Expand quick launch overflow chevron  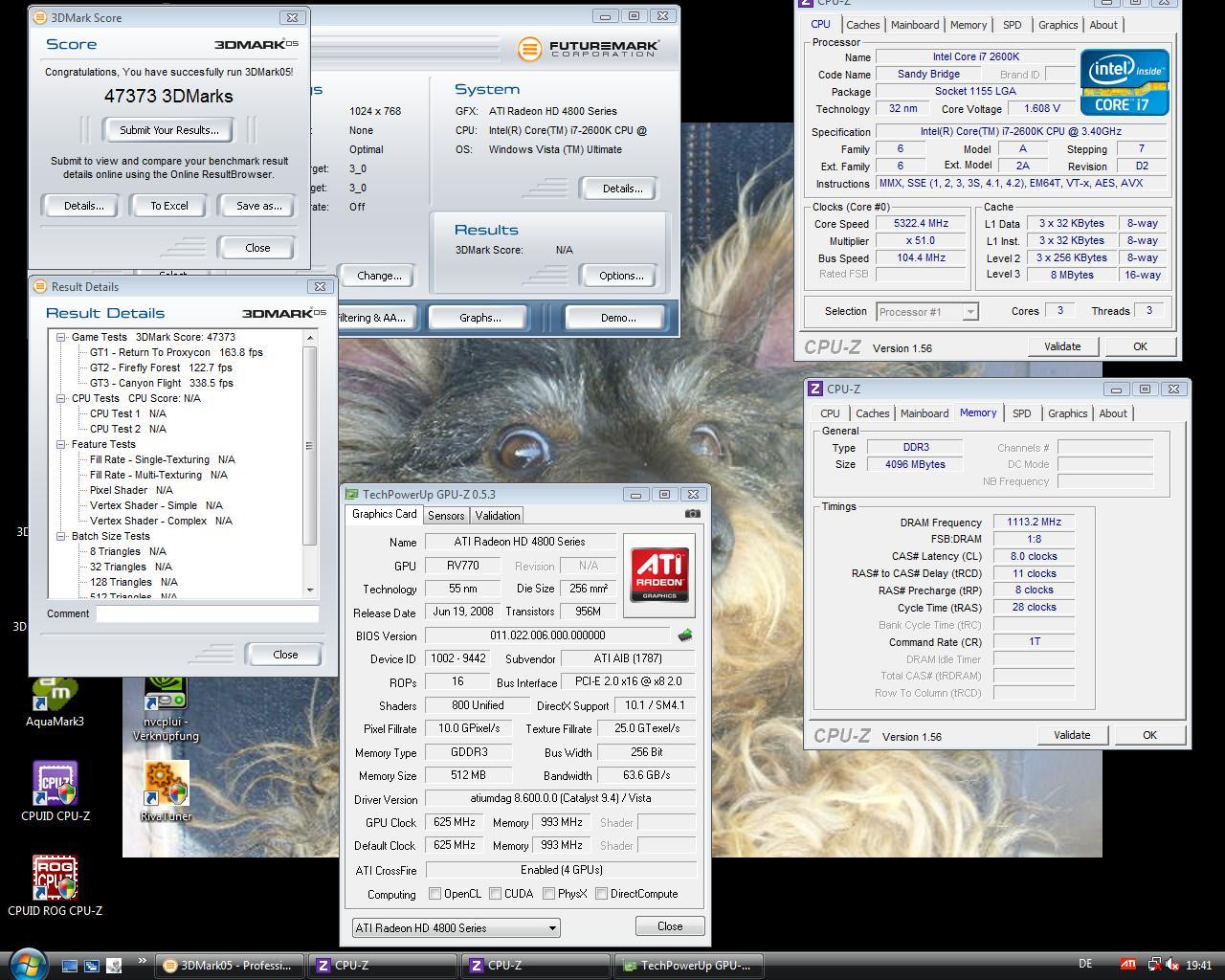click(x=143, y=961)
